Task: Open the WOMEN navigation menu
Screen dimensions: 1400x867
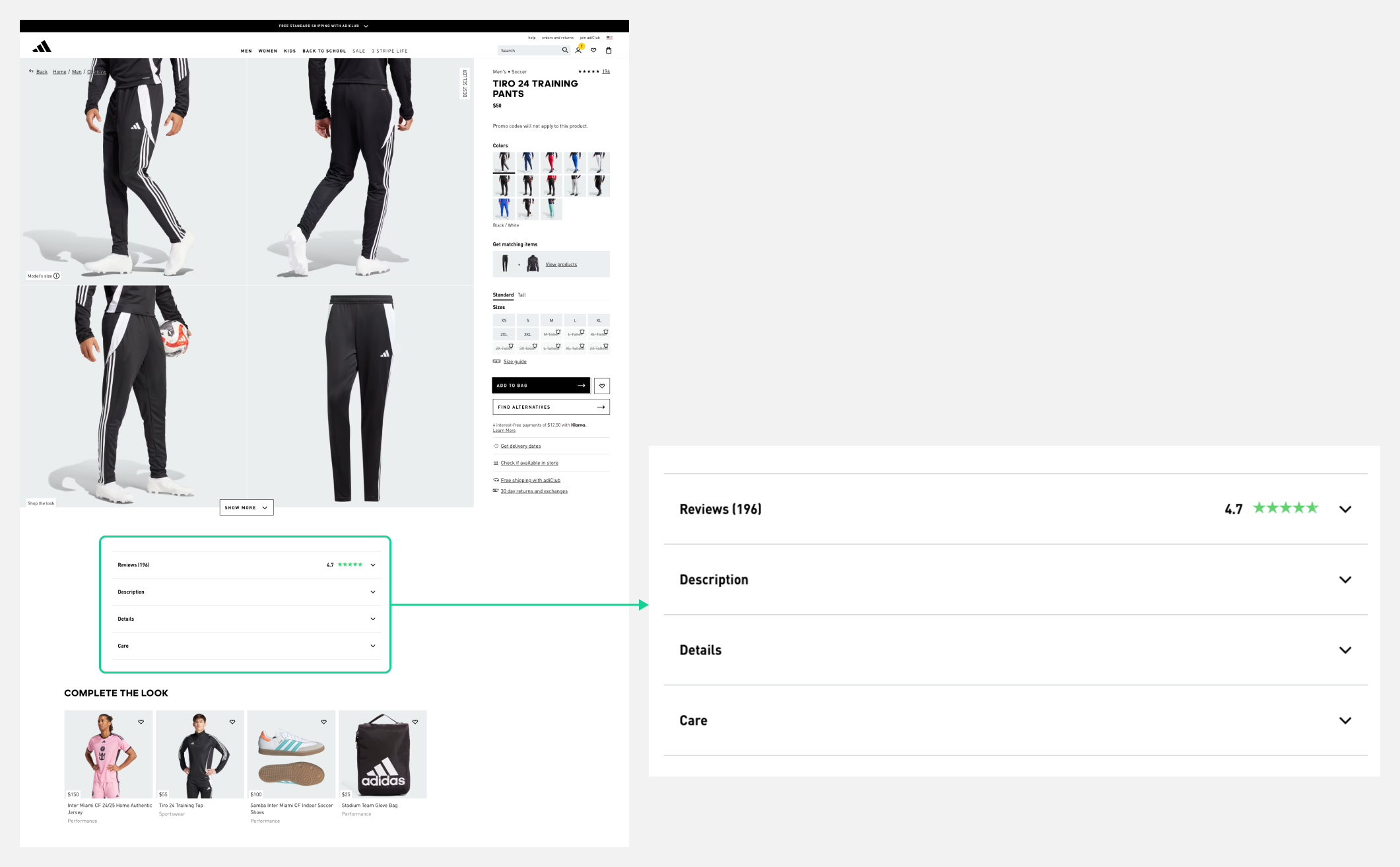Action: tap(267, 51)
